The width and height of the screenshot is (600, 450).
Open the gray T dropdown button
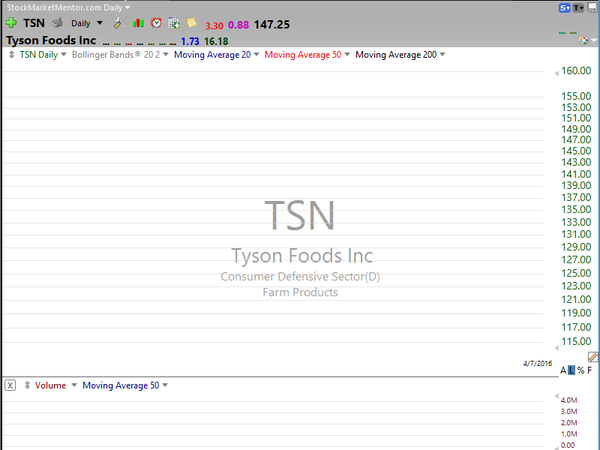(578, 8)
